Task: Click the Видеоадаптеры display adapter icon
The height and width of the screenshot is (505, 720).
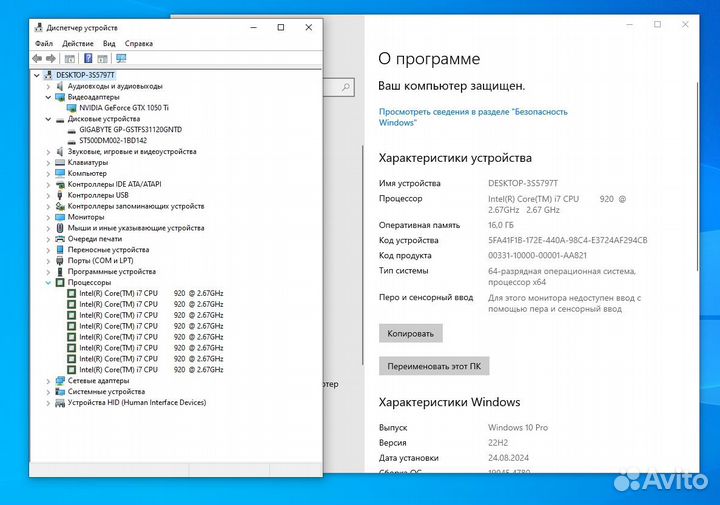Action: (x=60, y=97)
